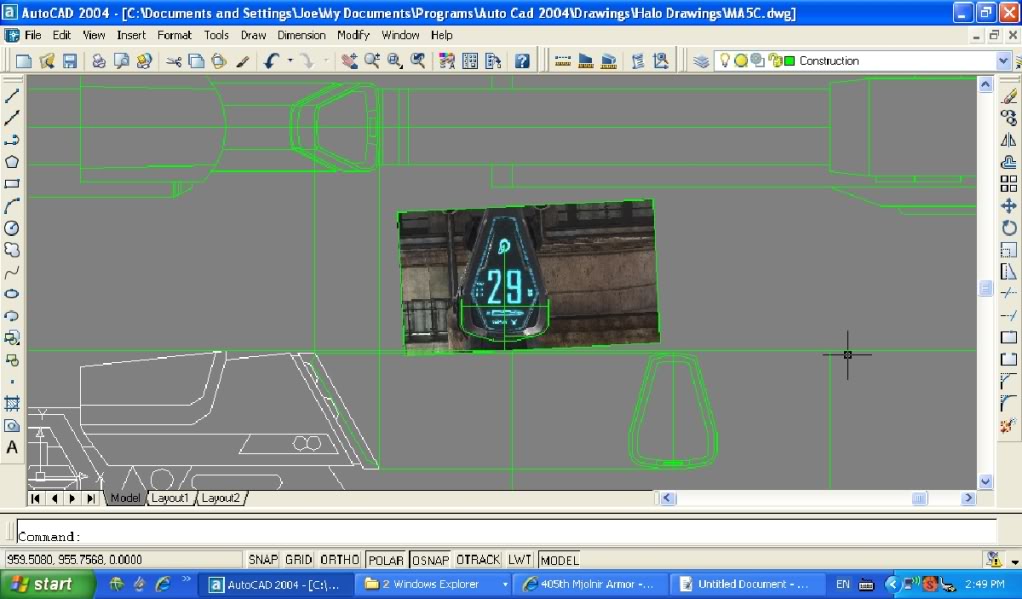Click the Open file folder icon
Image resolution: width=1022 pixels, height=599 pixels.
coord(47,61)
